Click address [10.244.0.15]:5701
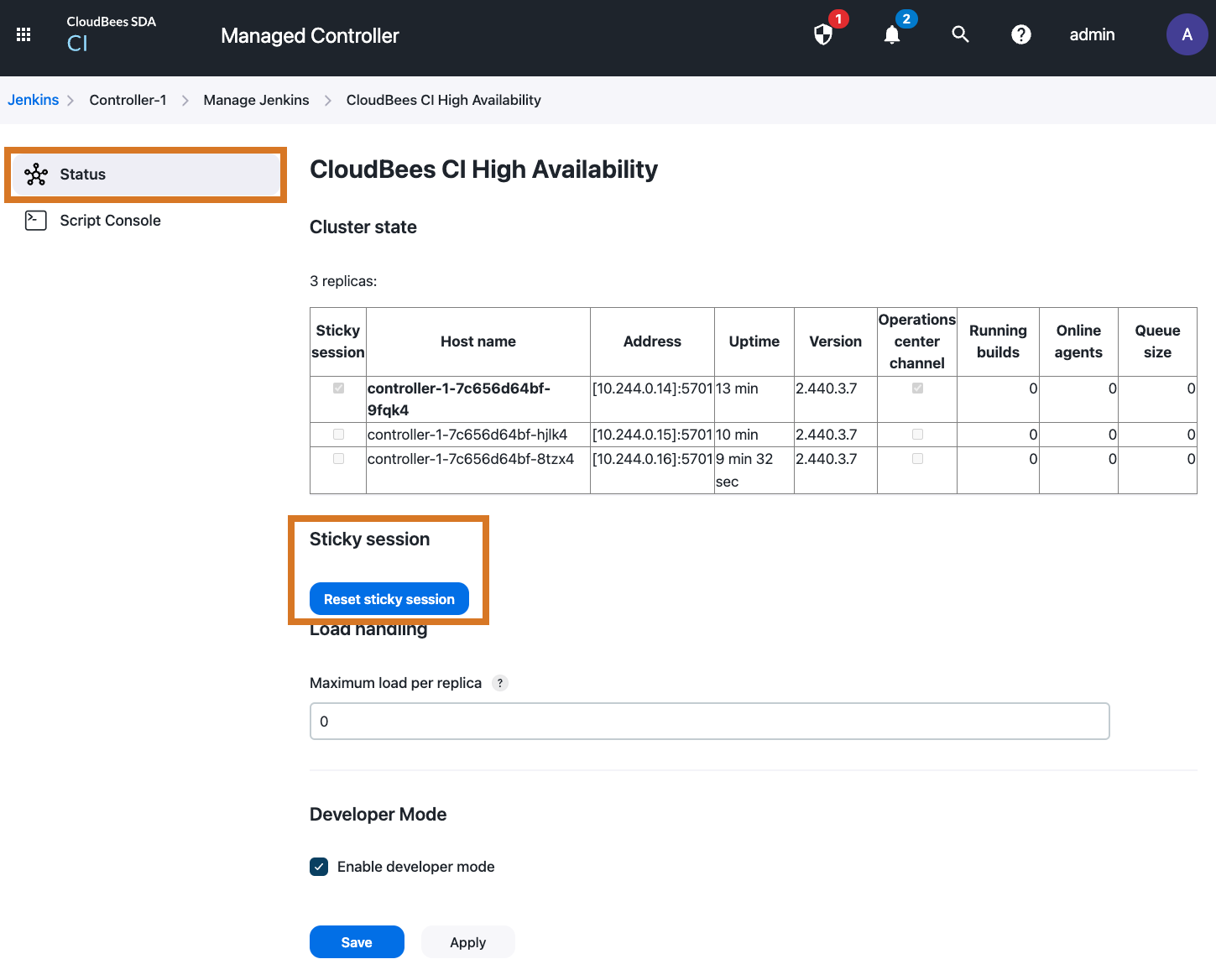The width and height of the screenshot is (1216, 980). (652, 435)
